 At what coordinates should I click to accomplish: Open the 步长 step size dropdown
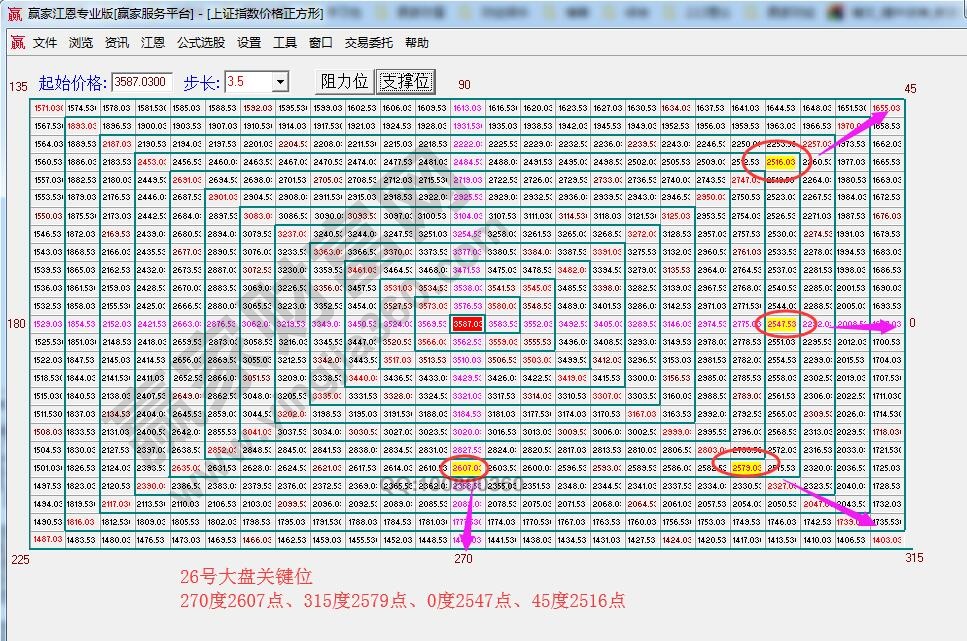click(x=278, y=81)
